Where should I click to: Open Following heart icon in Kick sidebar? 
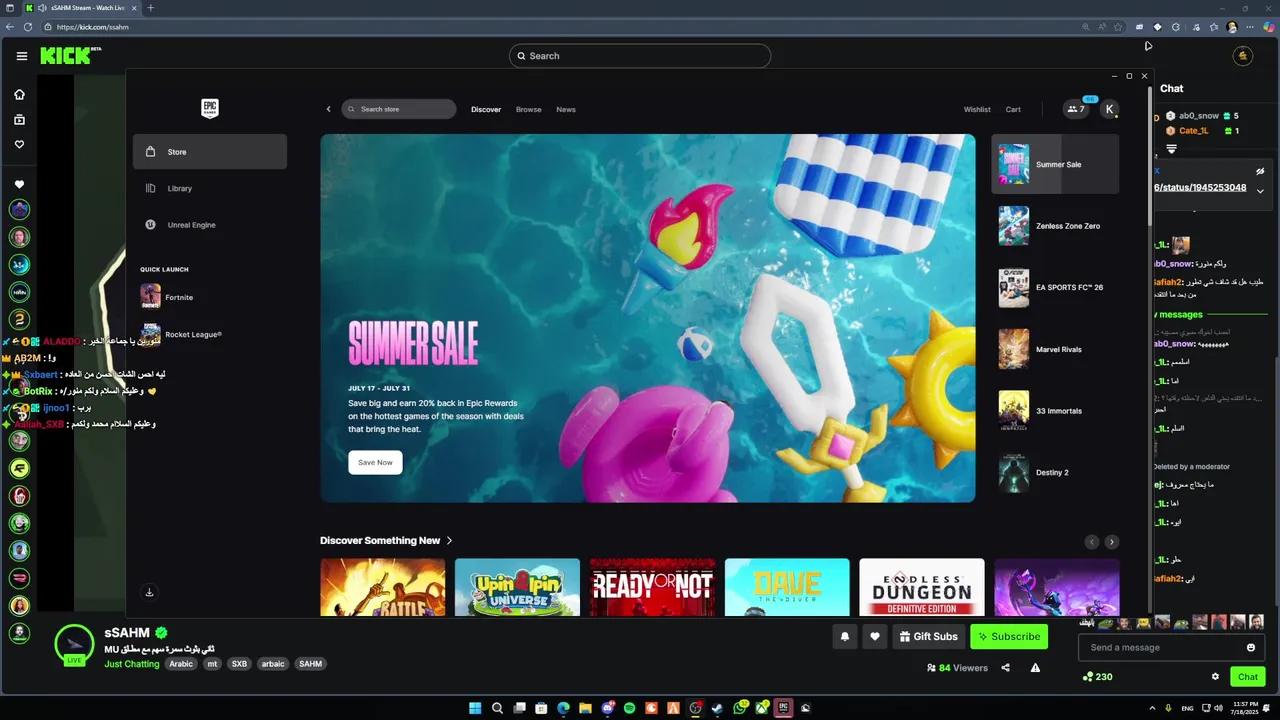point(19,144)
